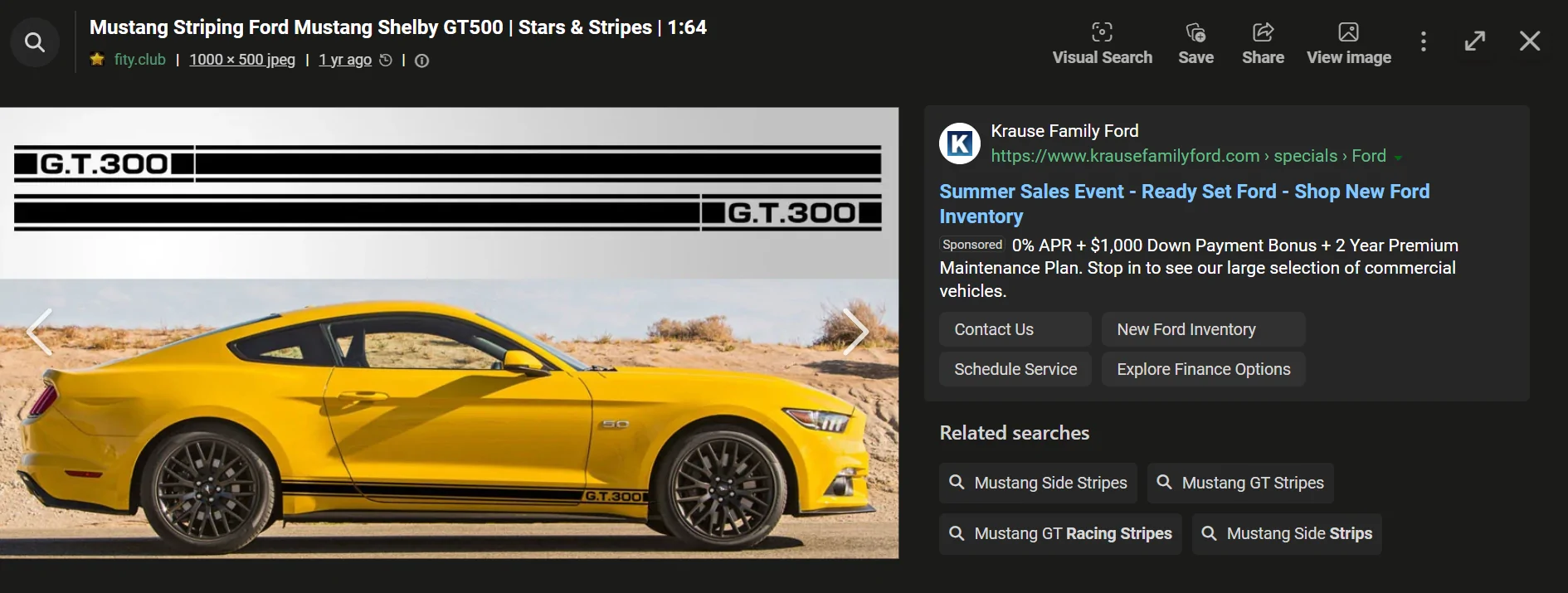Search Mustang Side Stripes related query

click(x=1038, y=483)
